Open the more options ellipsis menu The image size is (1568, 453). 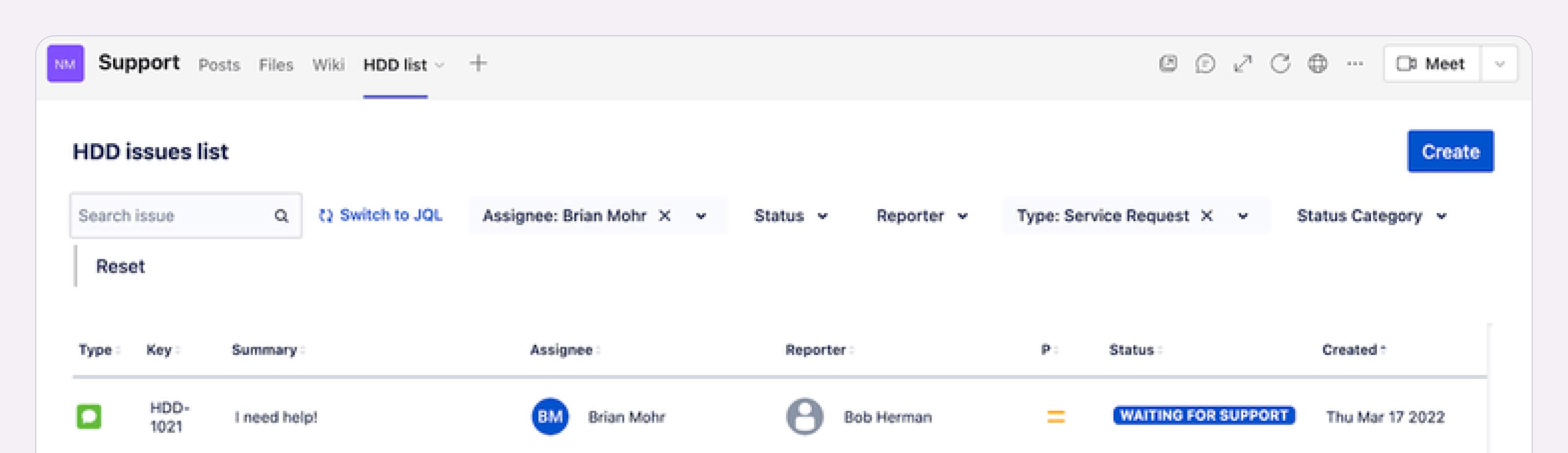pos(1354,63)
